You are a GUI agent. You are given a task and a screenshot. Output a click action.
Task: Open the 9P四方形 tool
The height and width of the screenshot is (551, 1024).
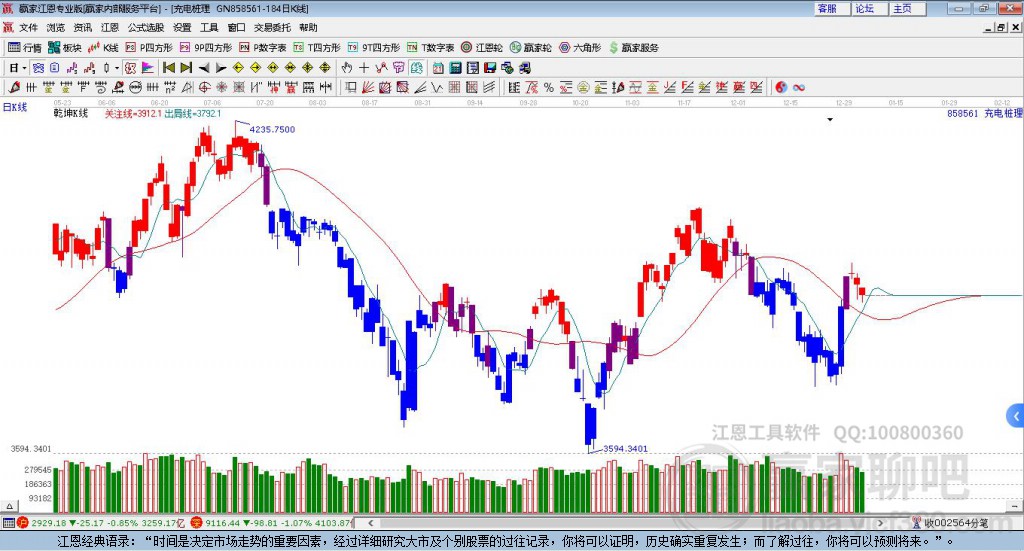(206, 48)
